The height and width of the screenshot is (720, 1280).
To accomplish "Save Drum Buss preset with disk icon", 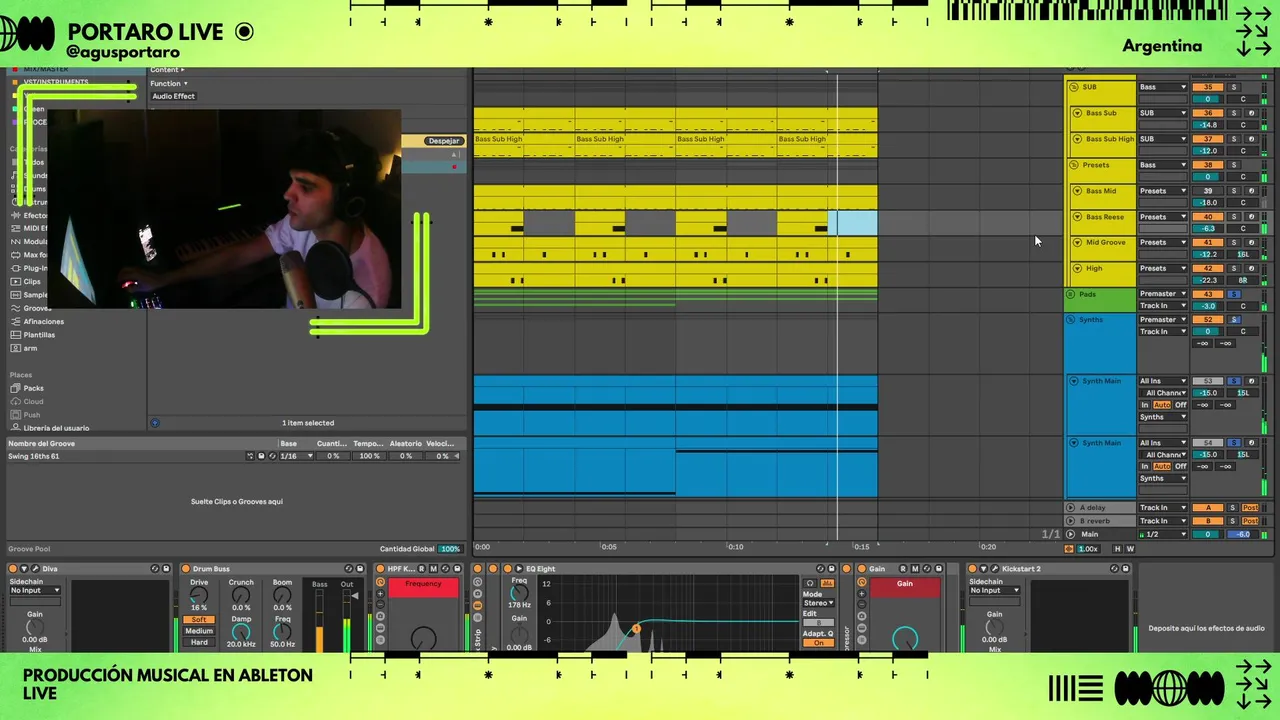I will pyautogui.click(x=359, y=568).
